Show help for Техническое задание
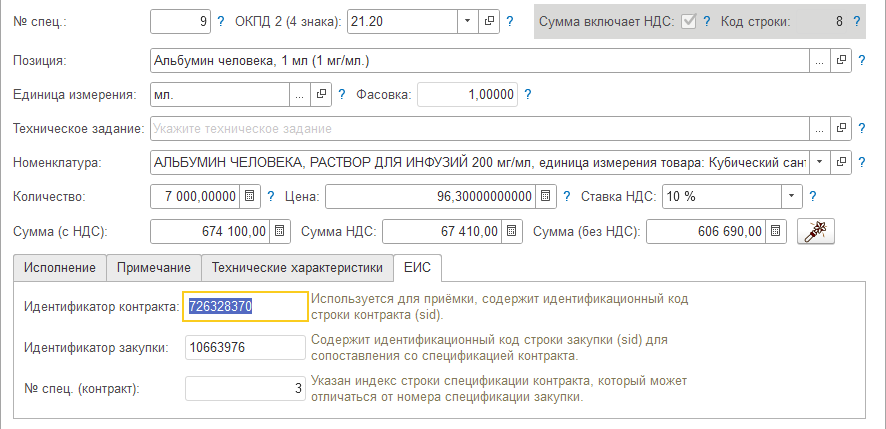The image size is (886, 429). (x=862, y=128)
